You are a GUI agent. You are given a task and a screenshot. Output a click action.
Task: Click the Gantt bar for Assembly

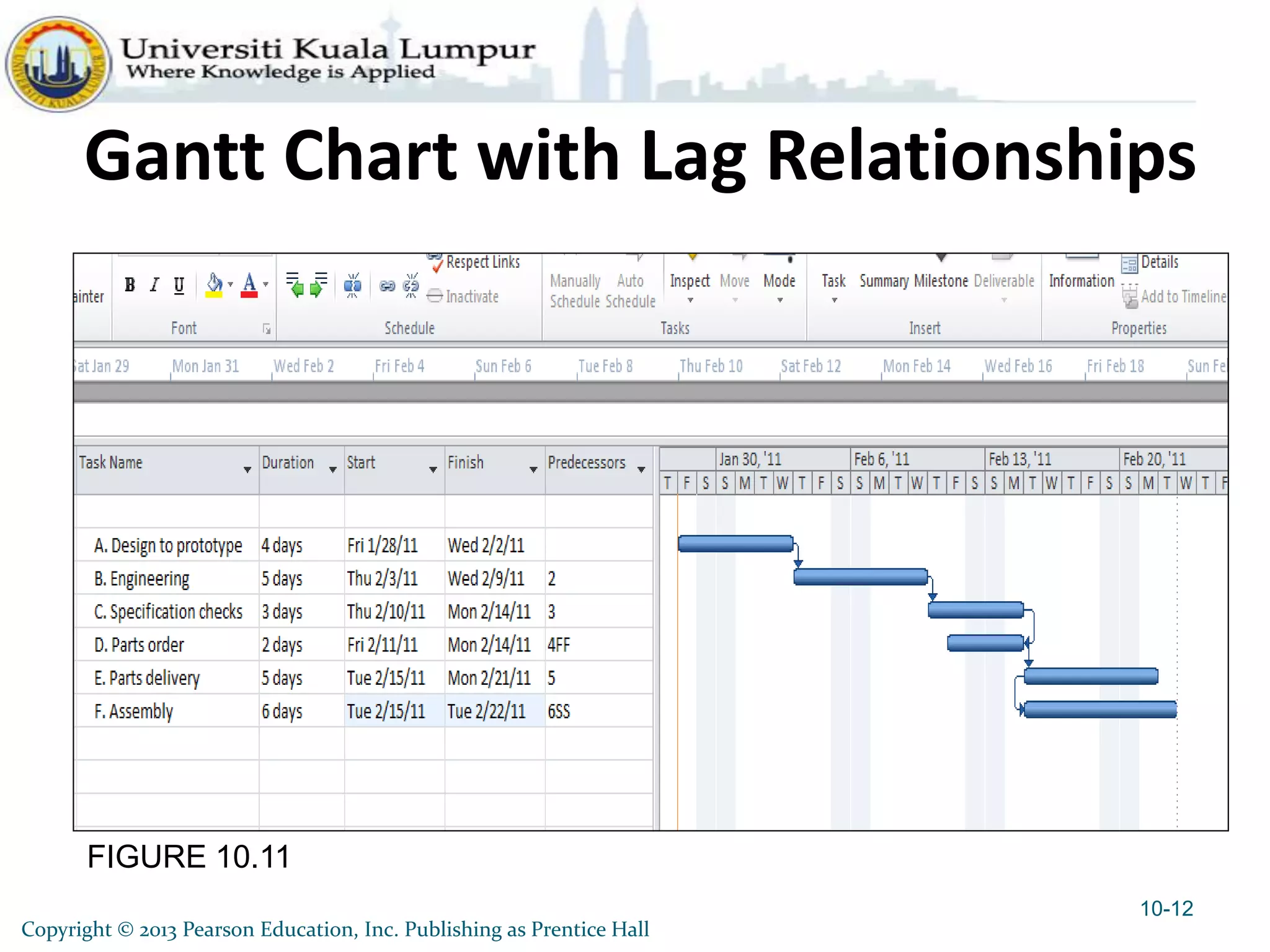pos(1100,709)
